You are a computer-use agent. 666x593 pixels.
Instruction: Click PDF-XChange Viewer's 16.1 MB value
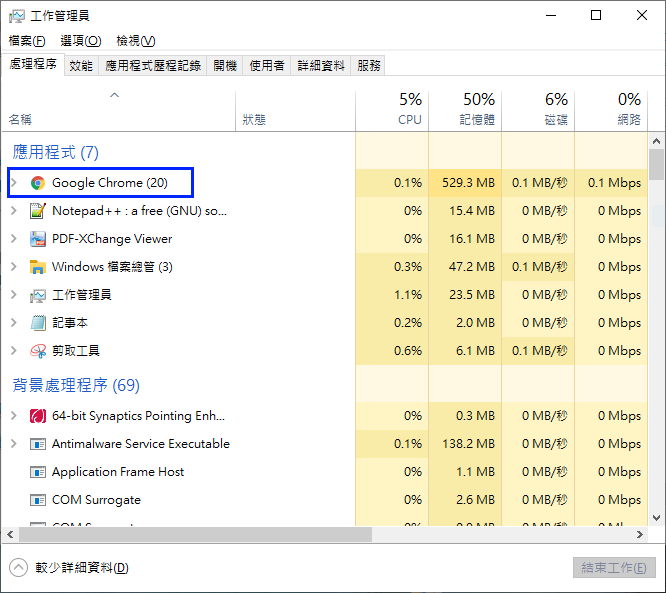(472, 239)
